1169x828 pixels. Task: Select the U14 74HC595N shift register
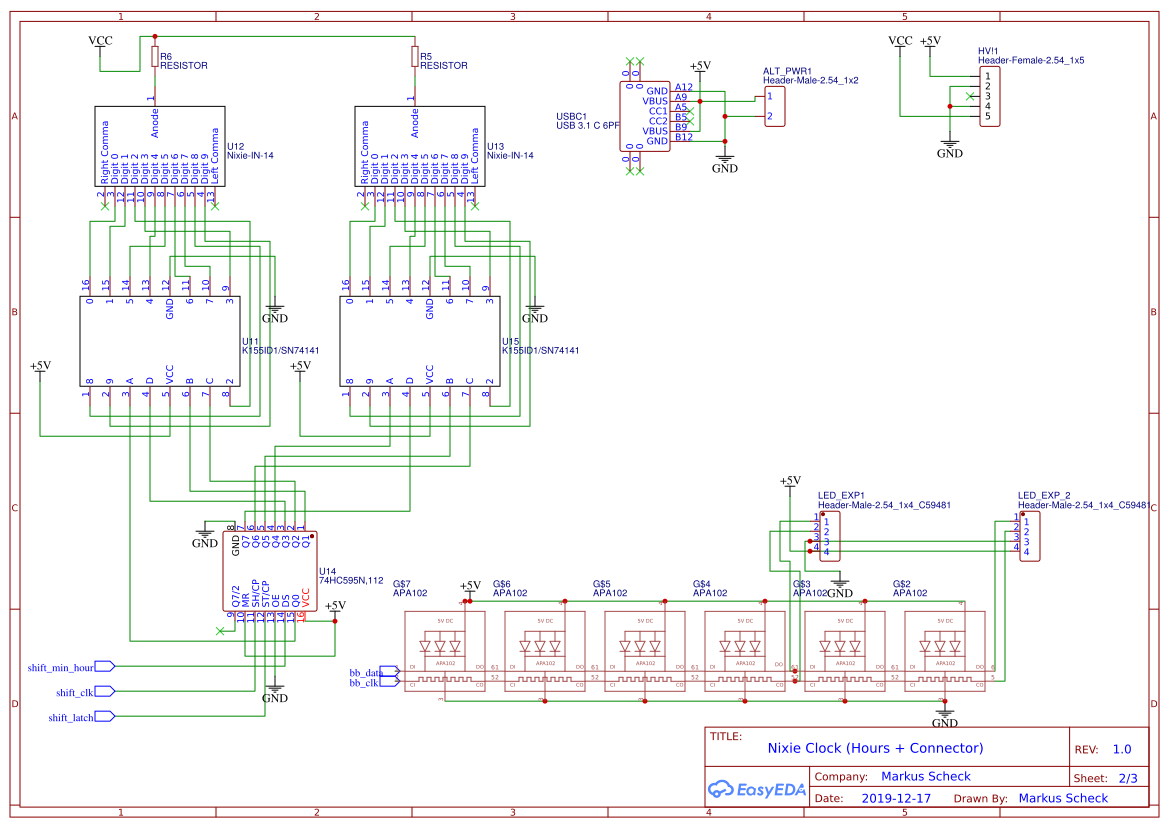coord(268,572)
